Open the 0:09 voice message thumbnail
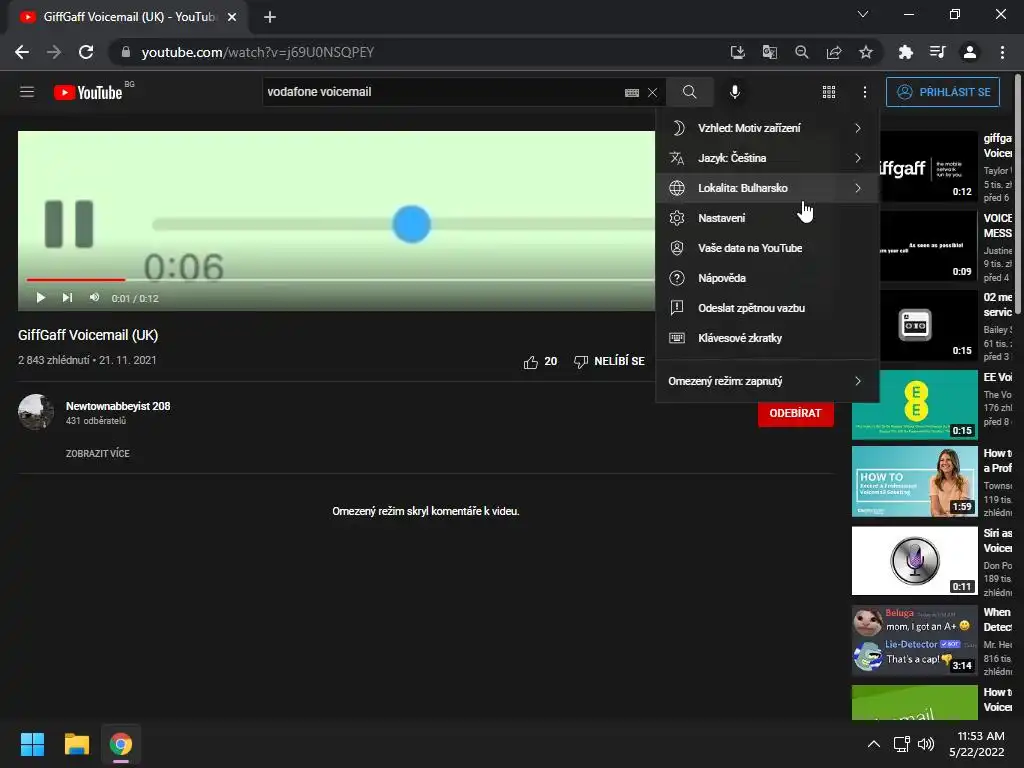 click(929, 246)
